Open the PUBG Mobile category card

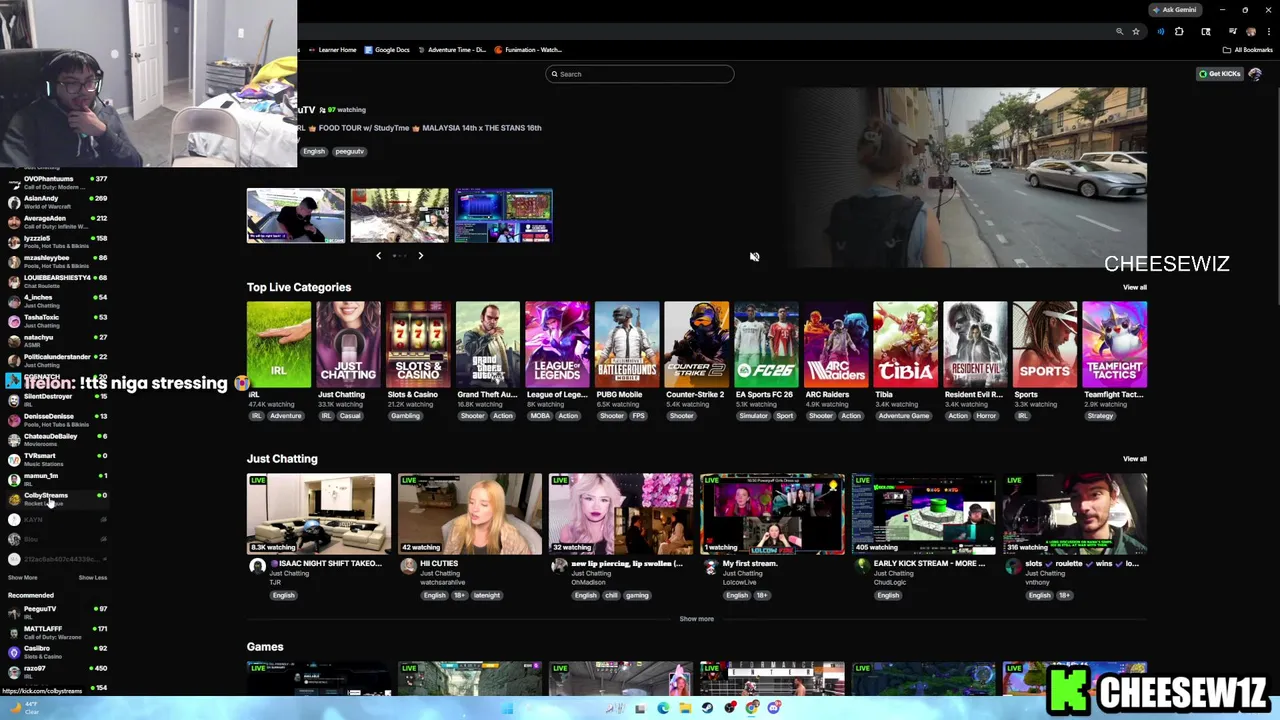(627, 345)
